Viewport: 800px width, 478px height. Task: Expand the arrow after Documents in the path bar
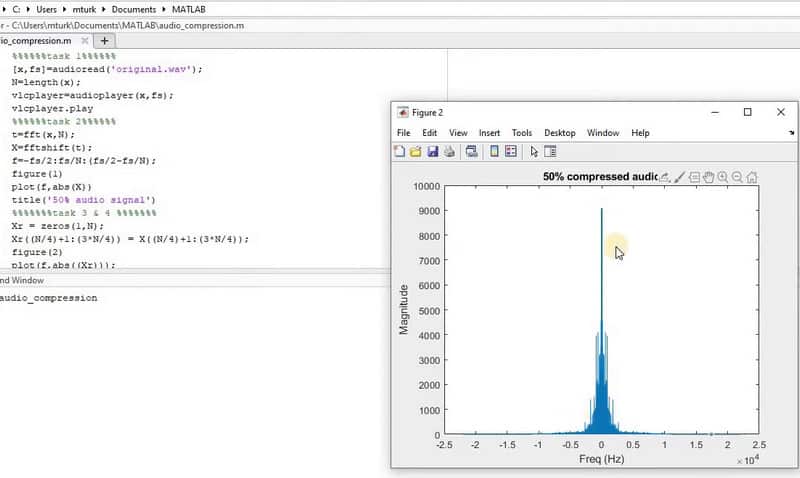tap(163, 9)
